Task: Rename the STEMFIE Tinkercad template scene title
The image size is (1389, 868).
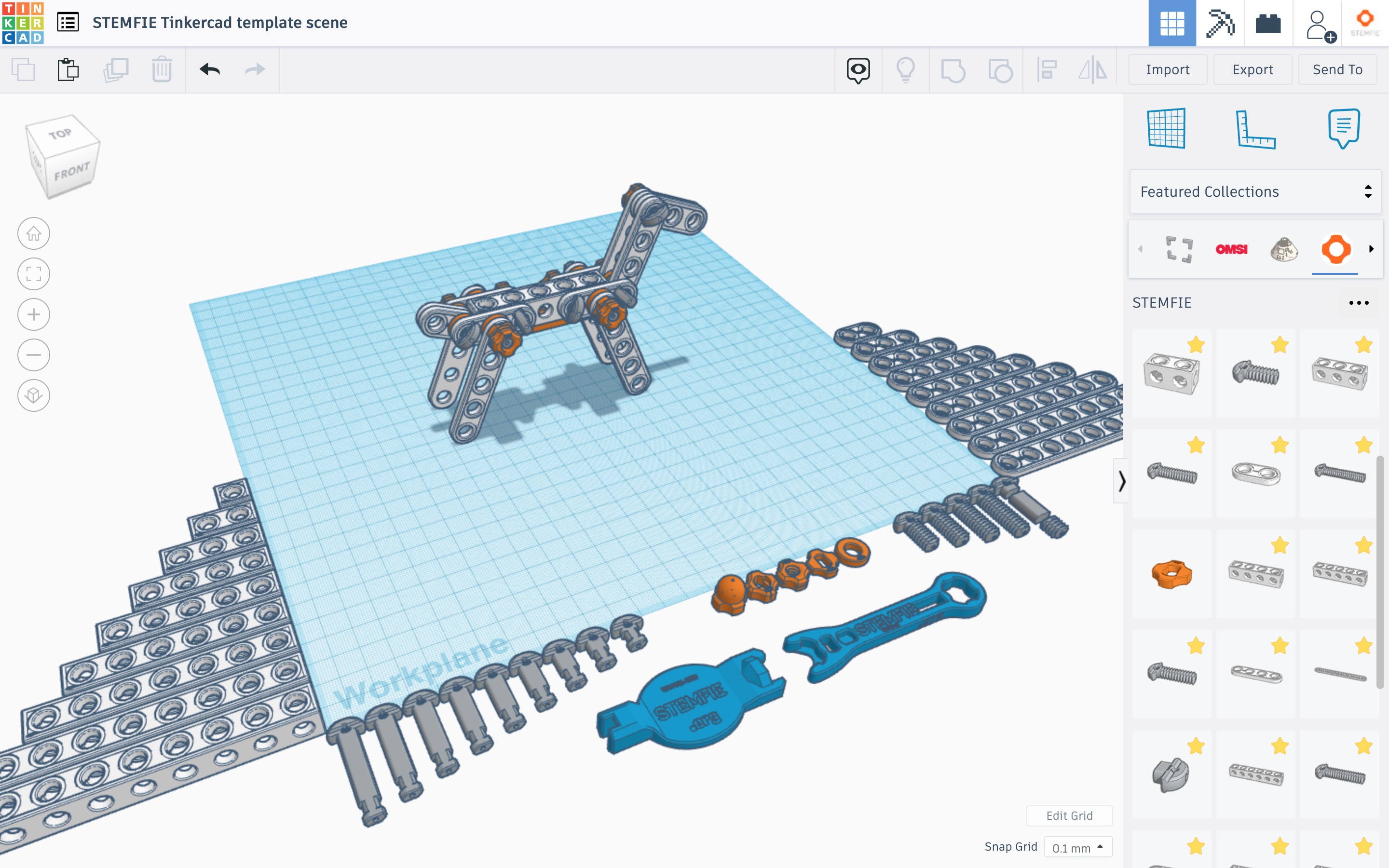Action: (x=220, y=22)
